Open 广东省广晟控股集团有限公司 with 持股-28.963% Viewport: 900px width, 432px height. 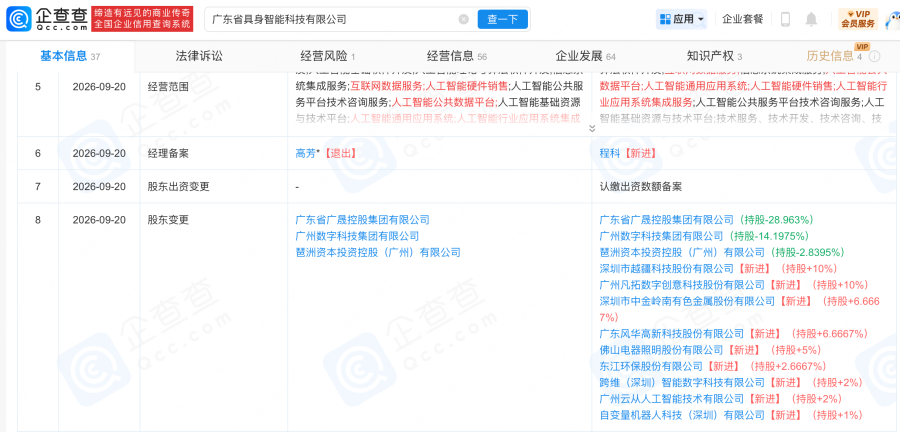click(666, 220)
